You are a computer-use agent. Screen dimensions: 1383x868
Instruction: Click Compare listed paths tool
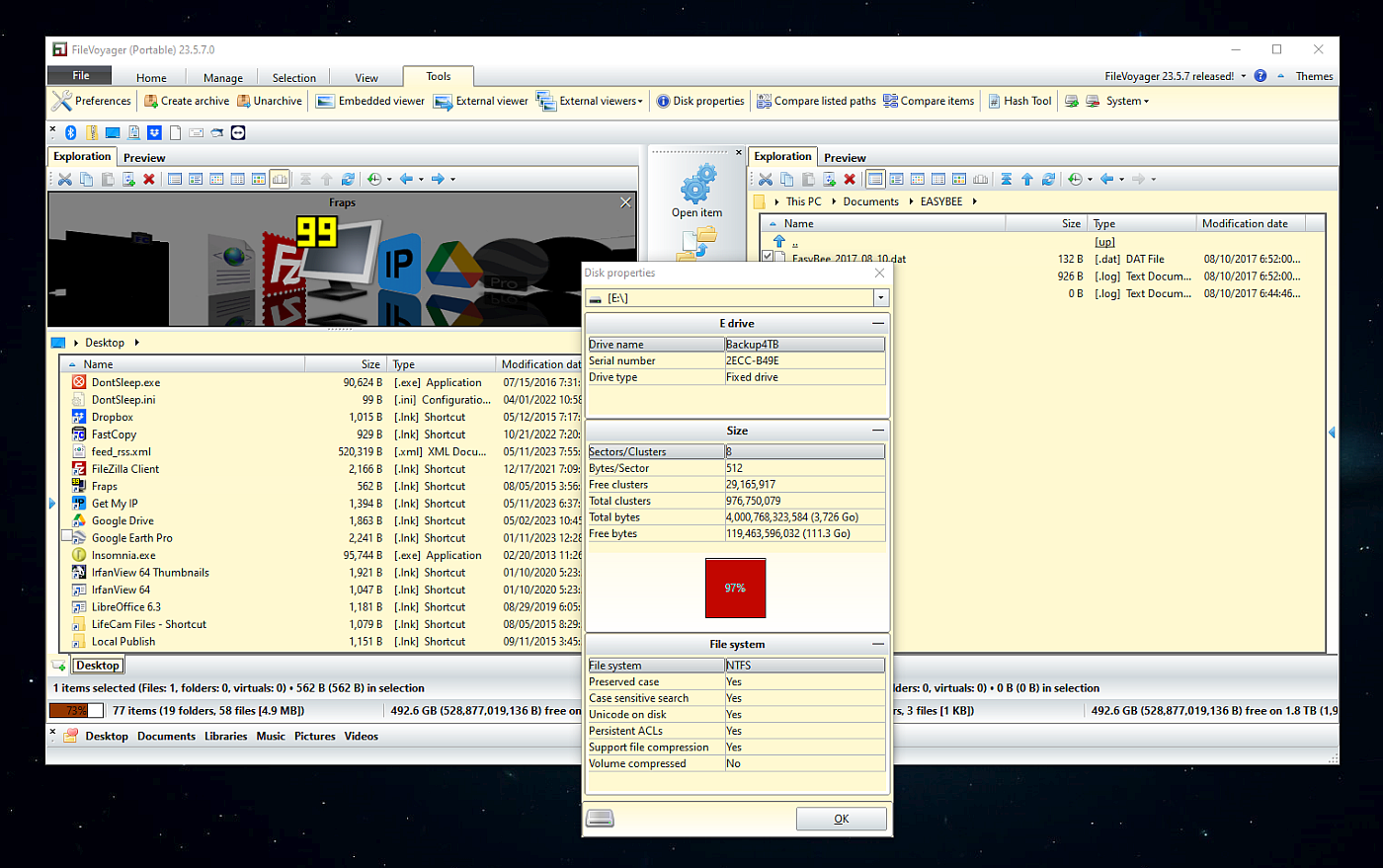click(816, 101)
